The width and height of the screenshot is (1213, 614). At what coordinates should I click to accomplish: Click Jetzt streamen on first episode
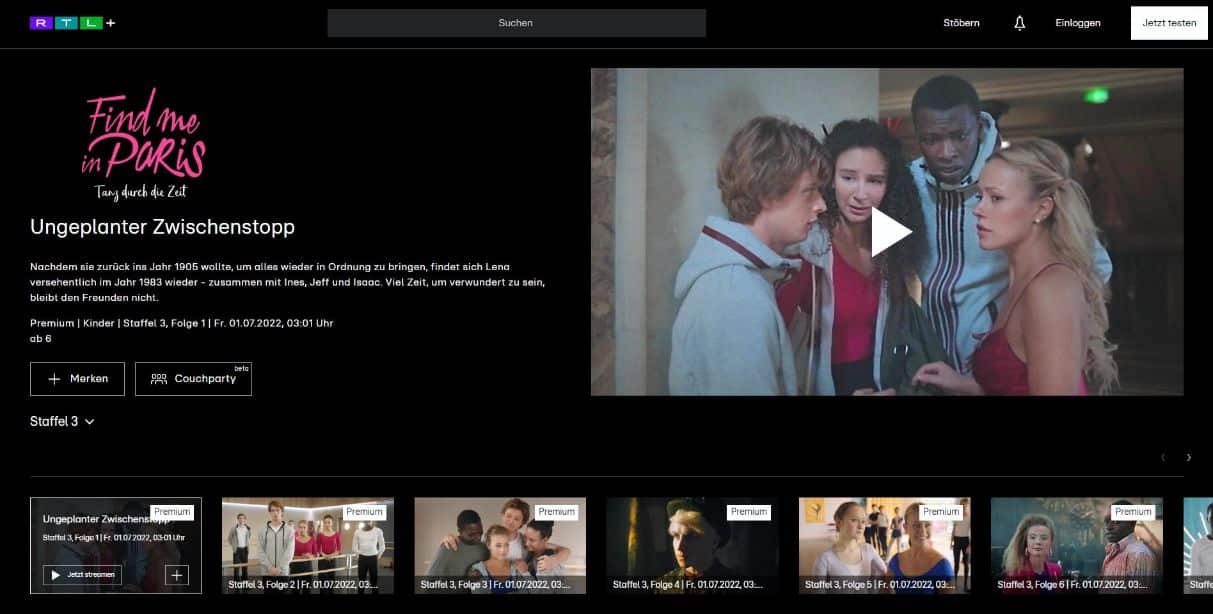pyautogui.click(x=82, y=575)
